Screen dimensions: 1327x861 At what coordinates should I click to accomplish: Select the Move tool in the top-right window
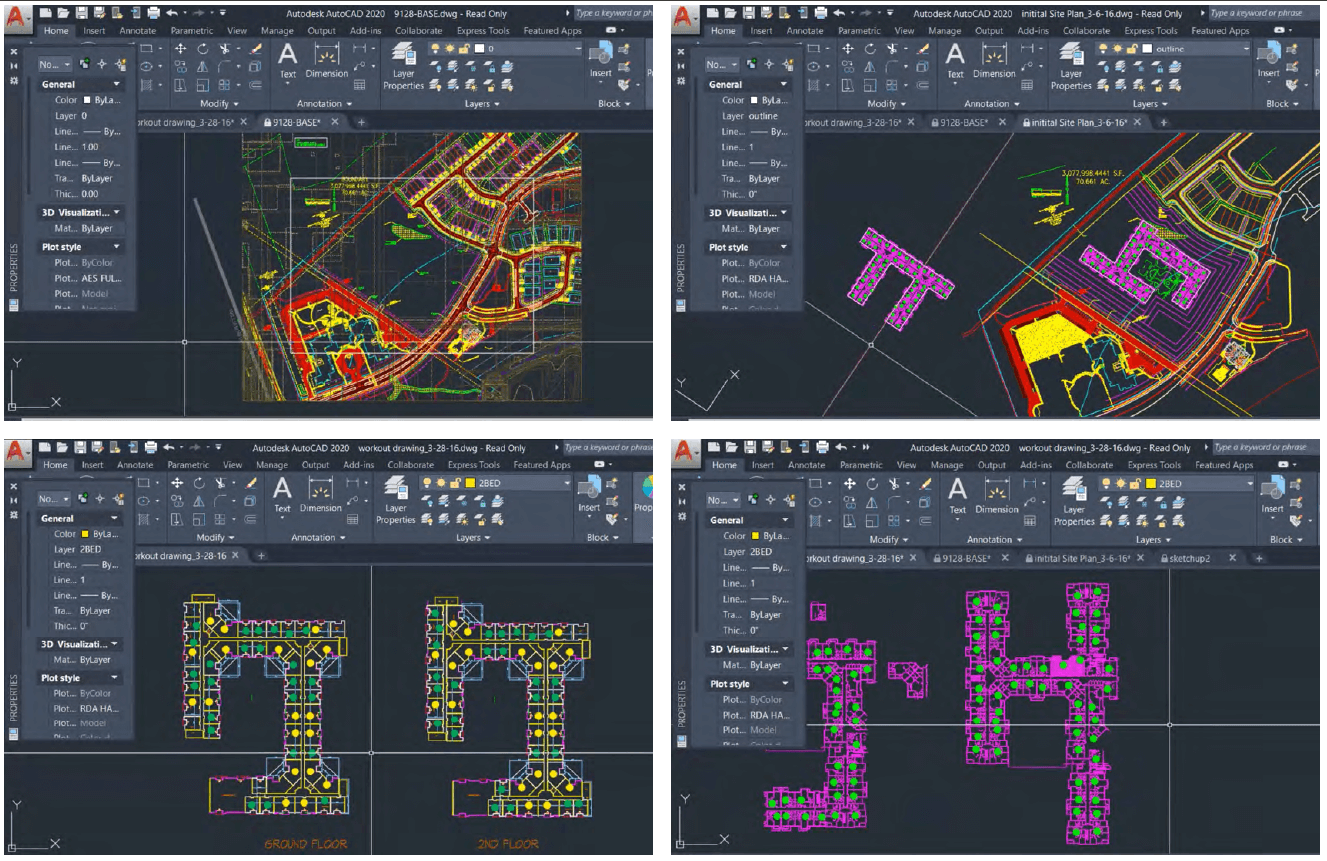(848, 48)
